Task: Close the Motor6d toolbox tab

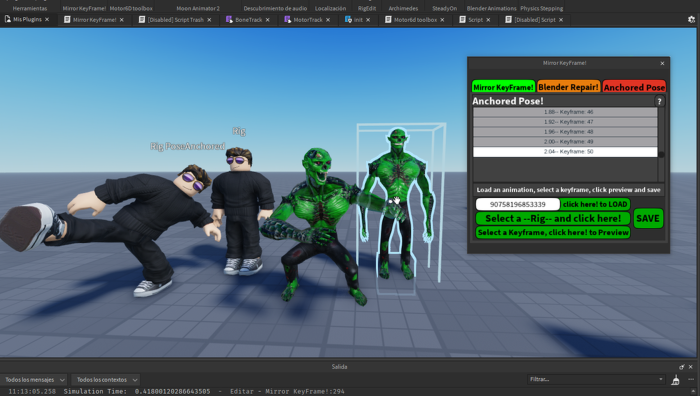Action: tap(442, 20)
